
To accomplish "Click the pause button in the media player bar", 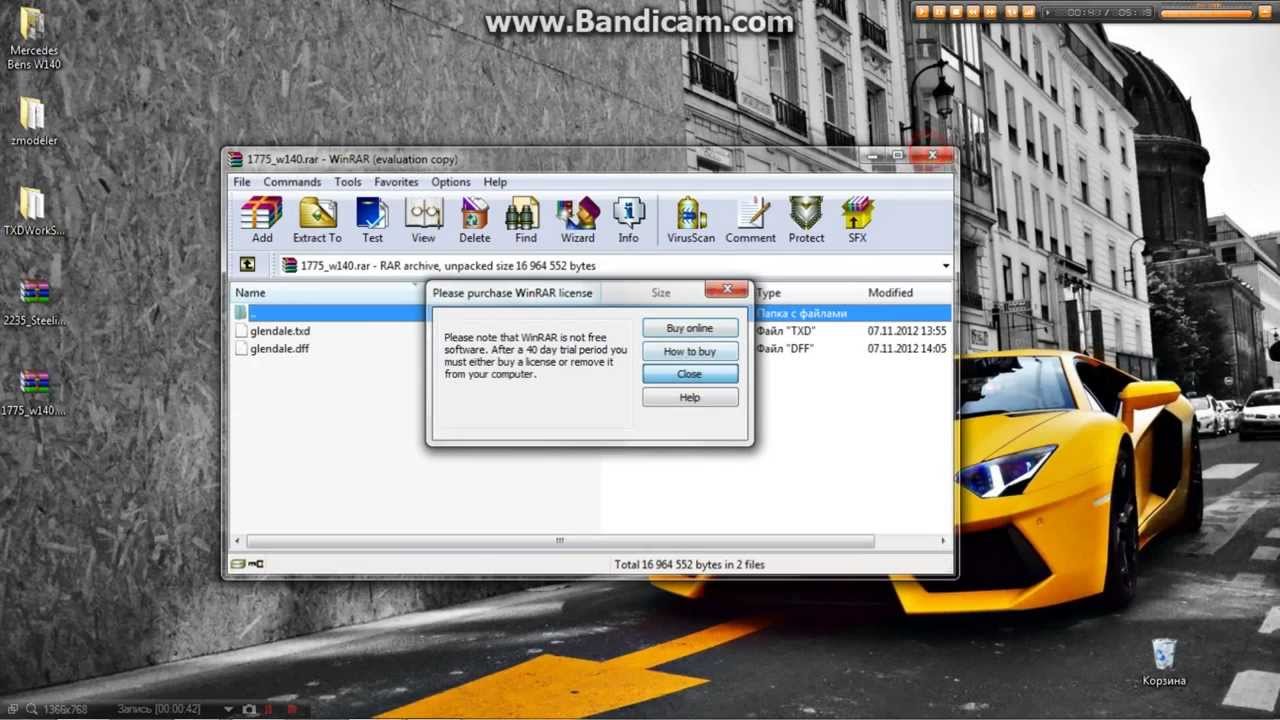I will tap(939, 12).
